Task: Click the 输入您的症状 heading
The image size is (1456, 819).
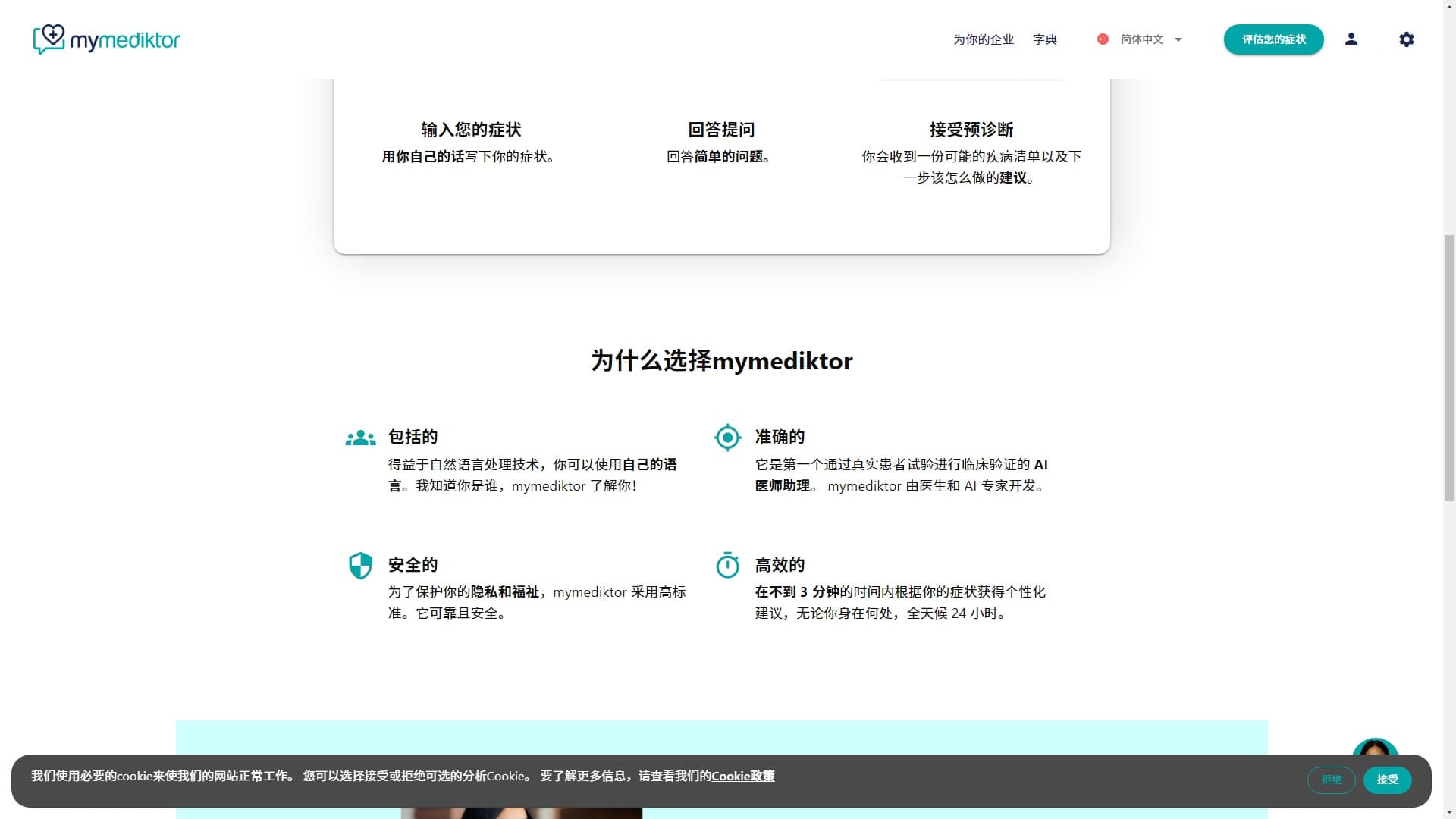Action: click(x=471, y=130)
